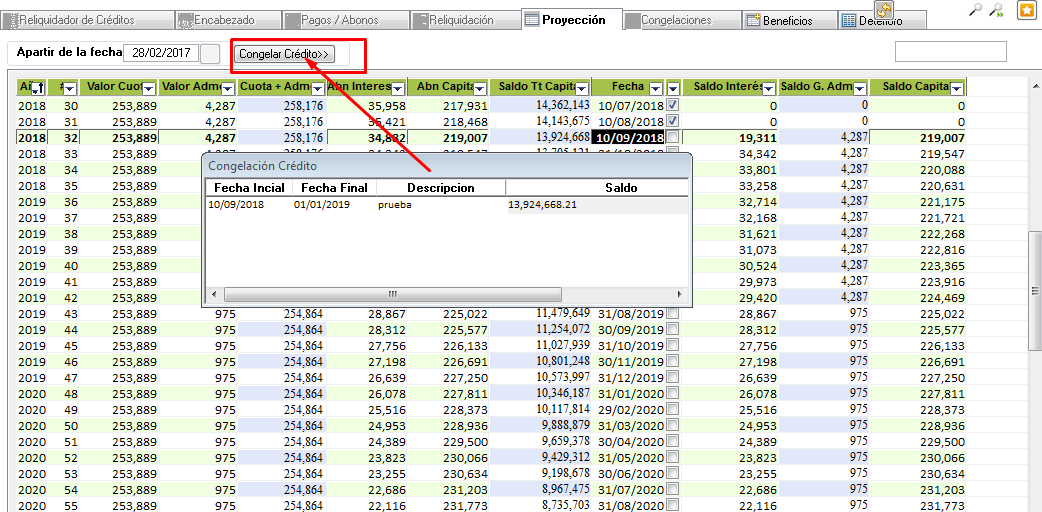Open the Valor Cuota column filter dropdown
The width and height of the screenshot is (1042, 512).
(x=150, y=88)
